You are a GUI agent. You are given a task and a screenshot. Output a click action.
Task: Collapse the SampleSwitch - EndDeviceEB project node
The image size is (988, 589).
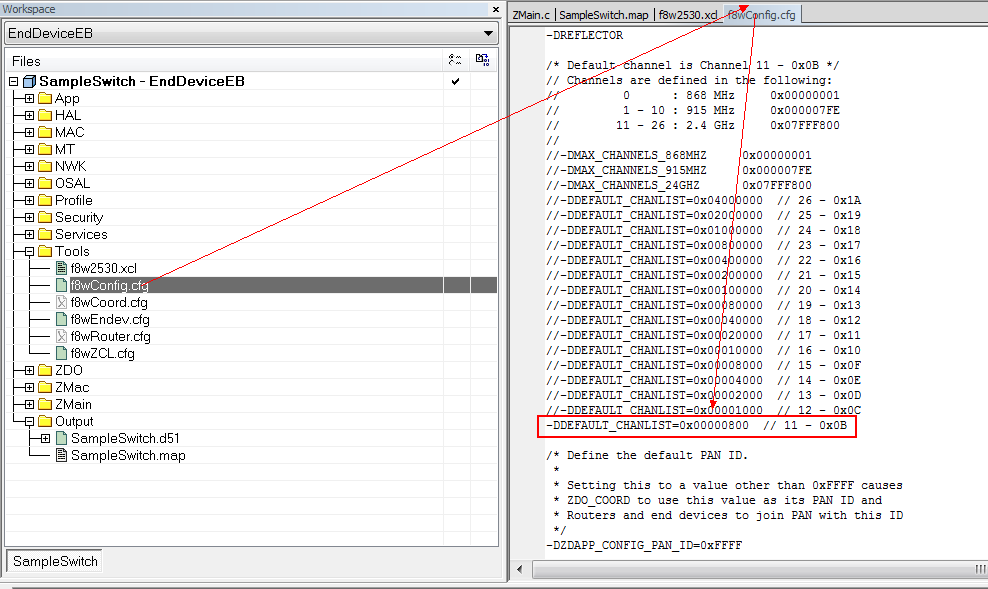point(14,82)
